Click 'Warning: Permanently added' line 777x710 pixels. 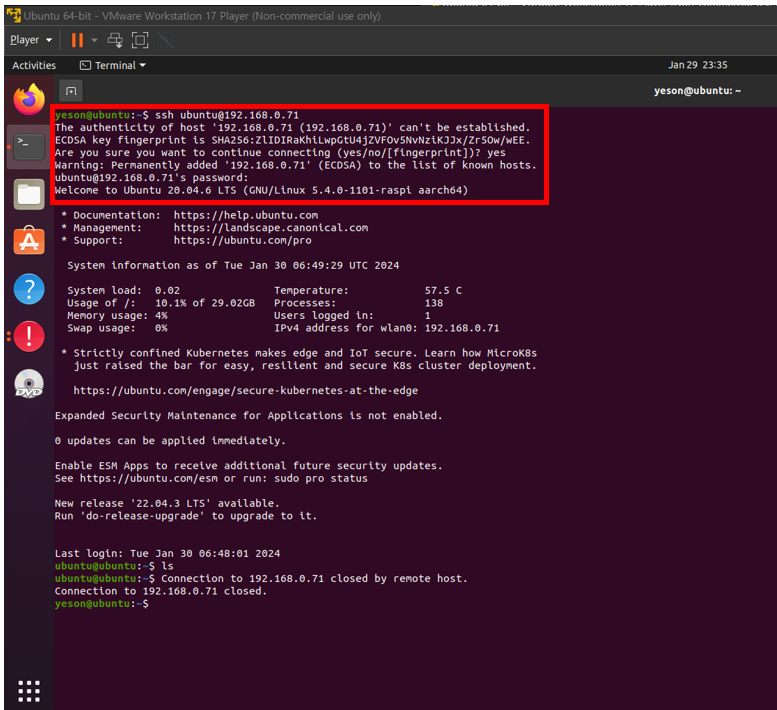[x=295, y=165]
